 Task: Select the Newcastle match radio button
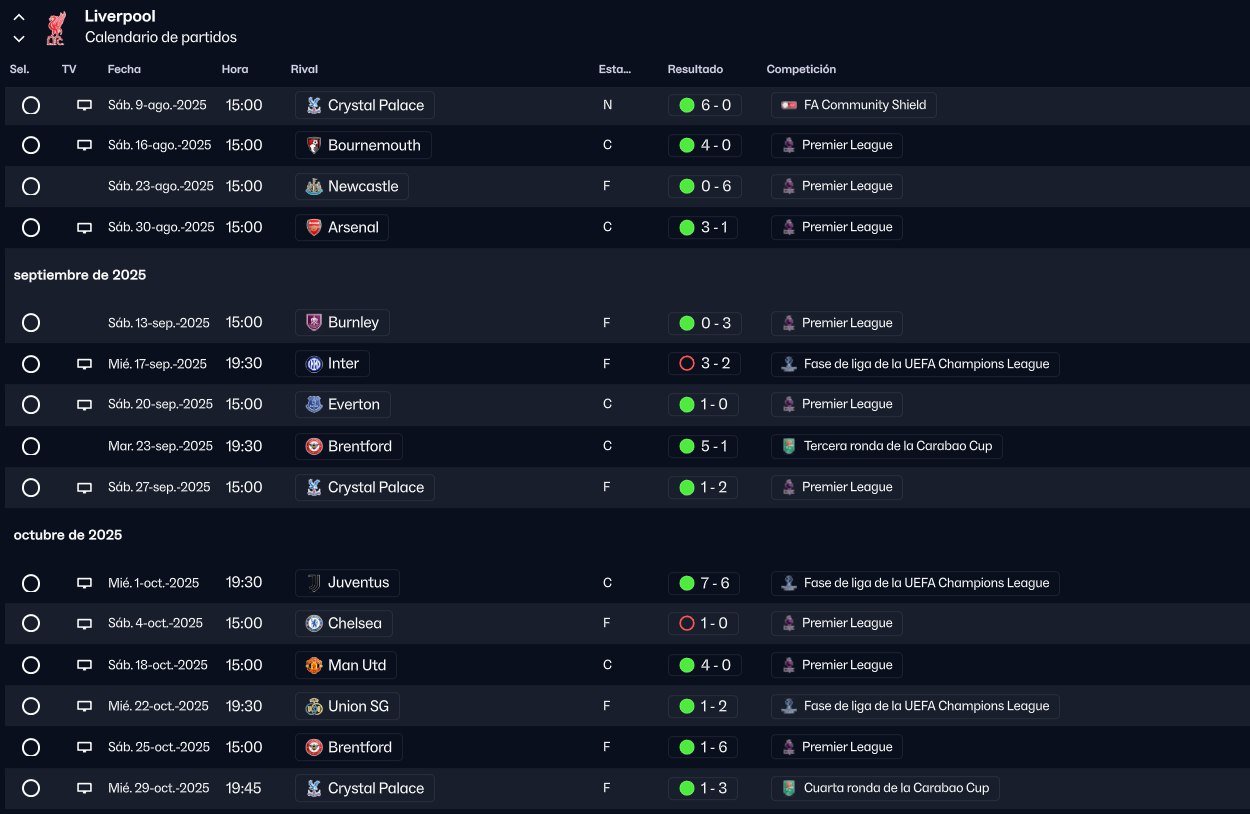(x=31, y=187)
